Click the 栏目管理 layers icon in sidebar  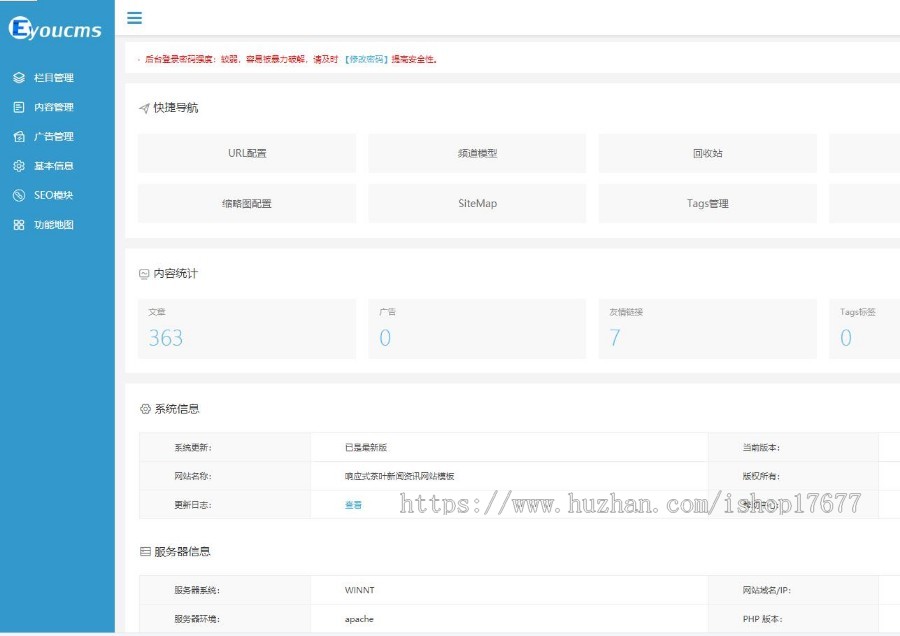click(19, 77)
